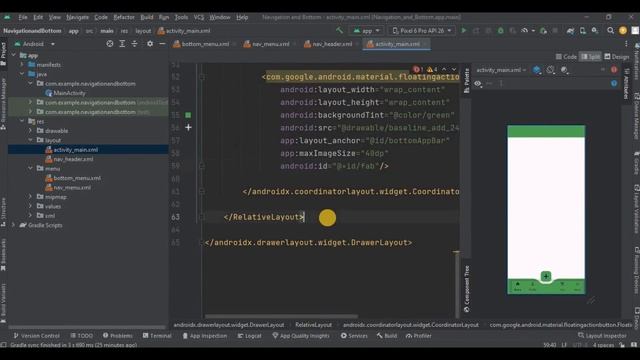Run the app with the green play icon

464,31
